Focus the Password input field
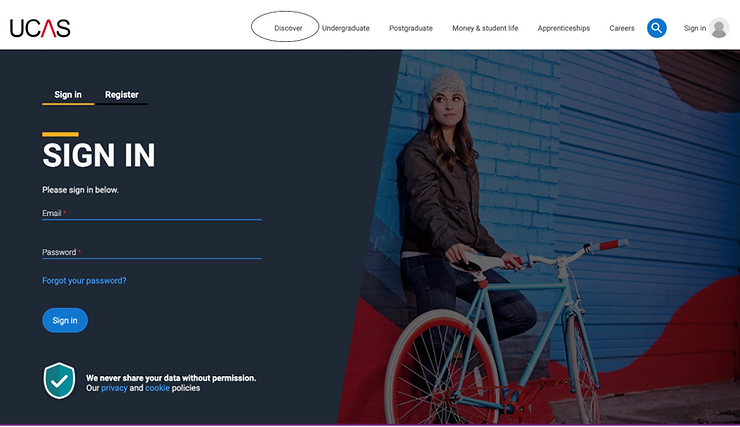Viewport: 740px width, 427px height. 152,253
